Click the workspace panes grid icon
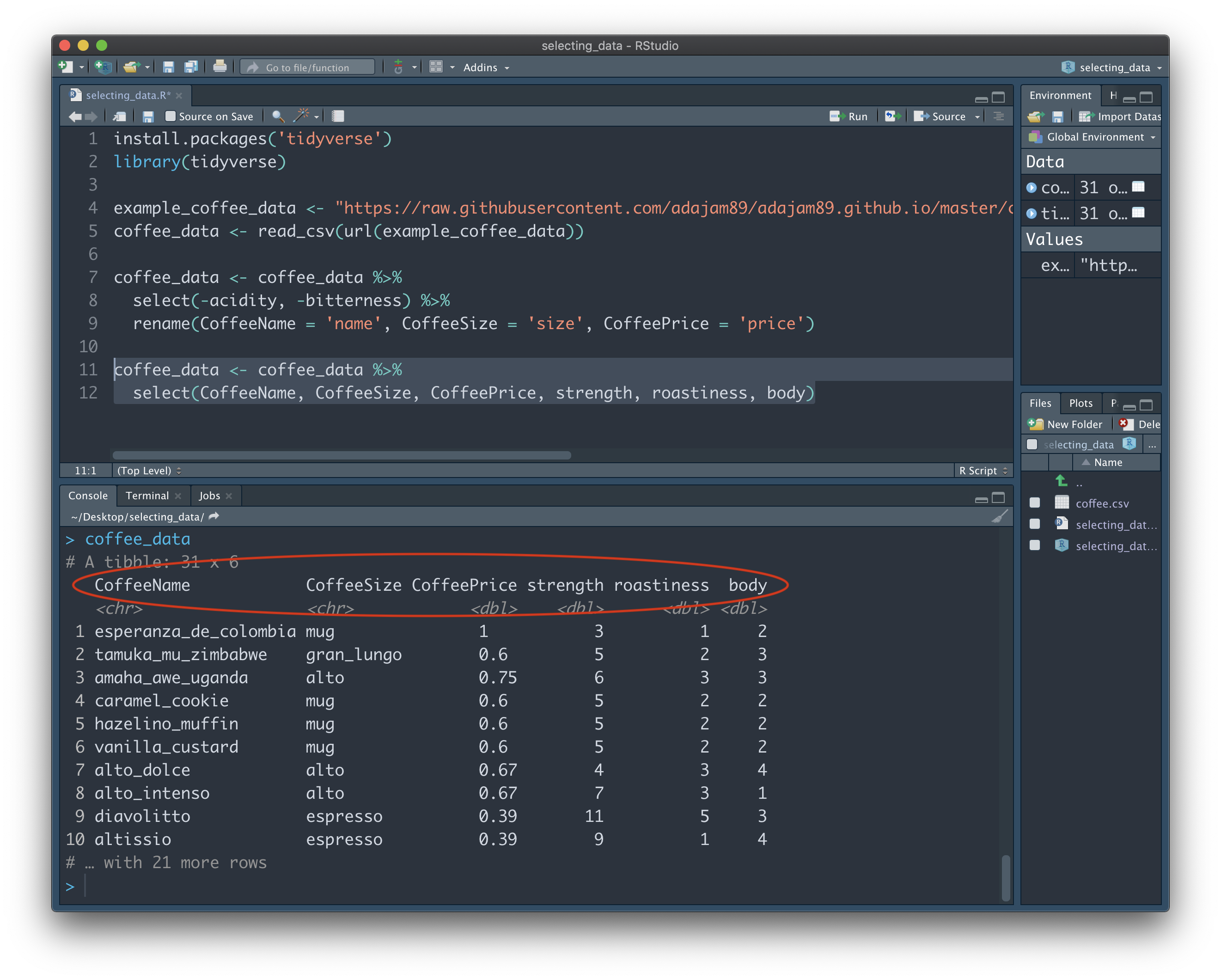 coord(435,67)
